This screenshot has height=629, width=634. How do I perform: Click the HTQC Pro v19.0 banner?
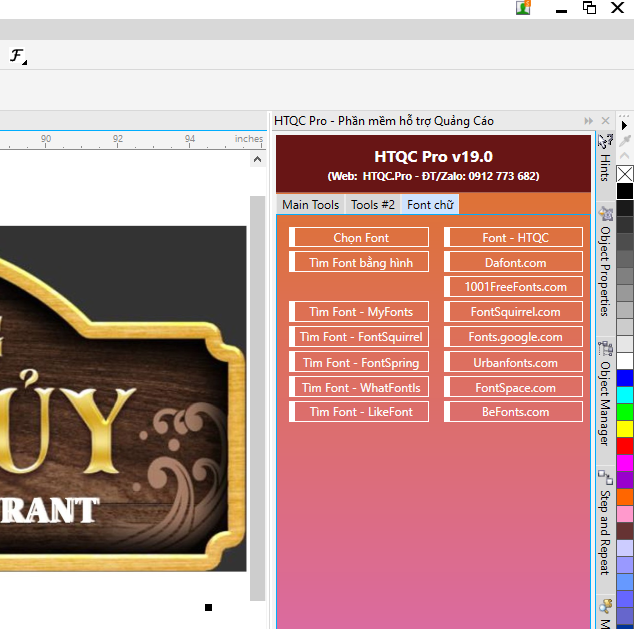click(x=433, y=164)
